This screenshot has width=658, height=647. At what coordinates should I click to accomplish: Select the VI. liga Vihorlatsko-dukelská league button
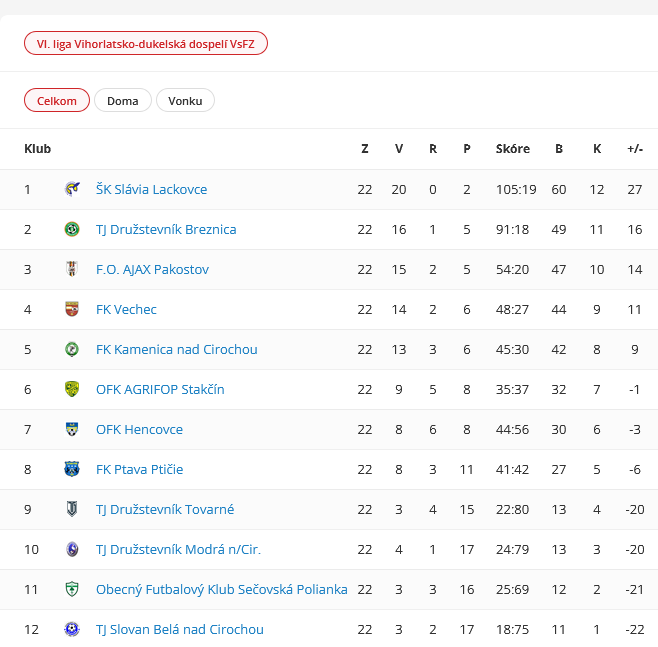146,44
